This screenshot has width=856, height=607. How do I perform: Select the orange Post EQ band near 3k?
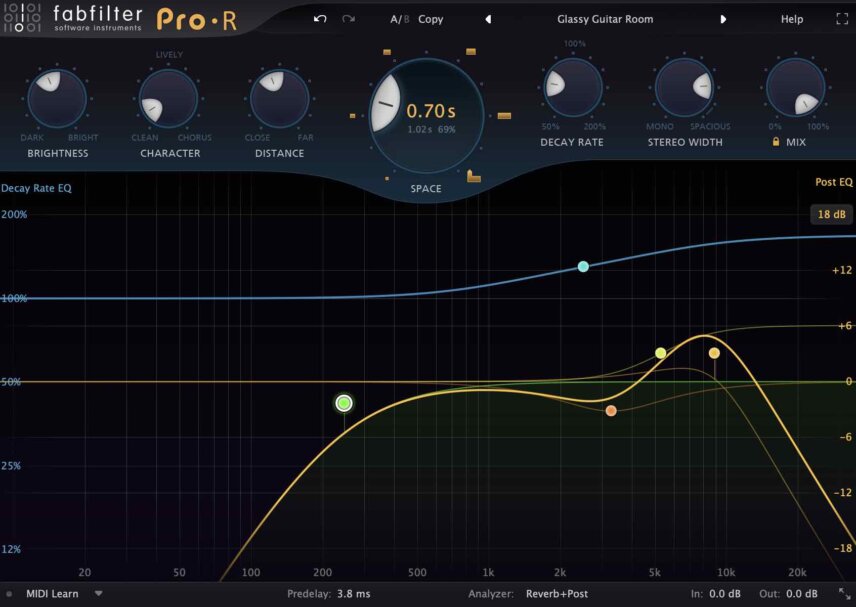[x=611, y=410]
